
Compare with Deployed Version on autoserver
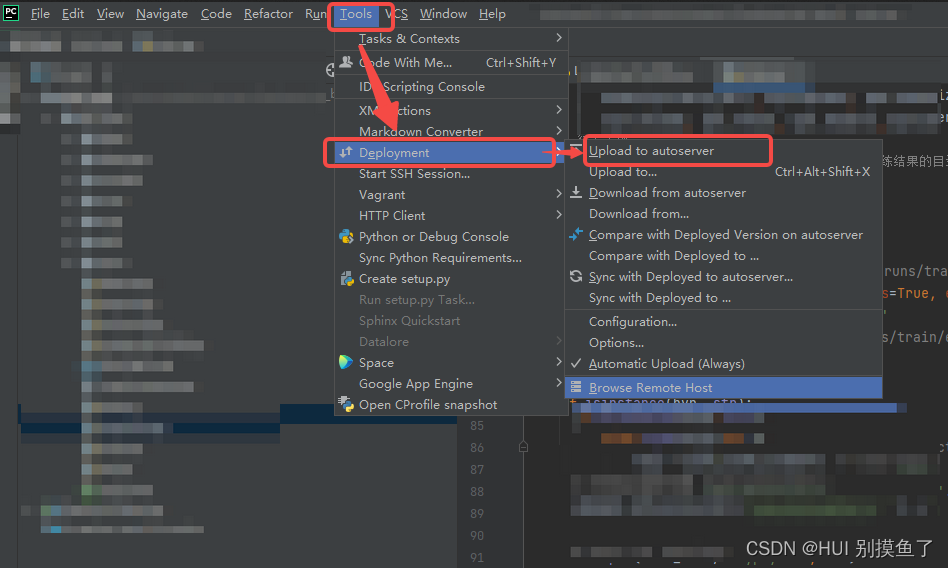pyautogui.click(x=724, y=235)
